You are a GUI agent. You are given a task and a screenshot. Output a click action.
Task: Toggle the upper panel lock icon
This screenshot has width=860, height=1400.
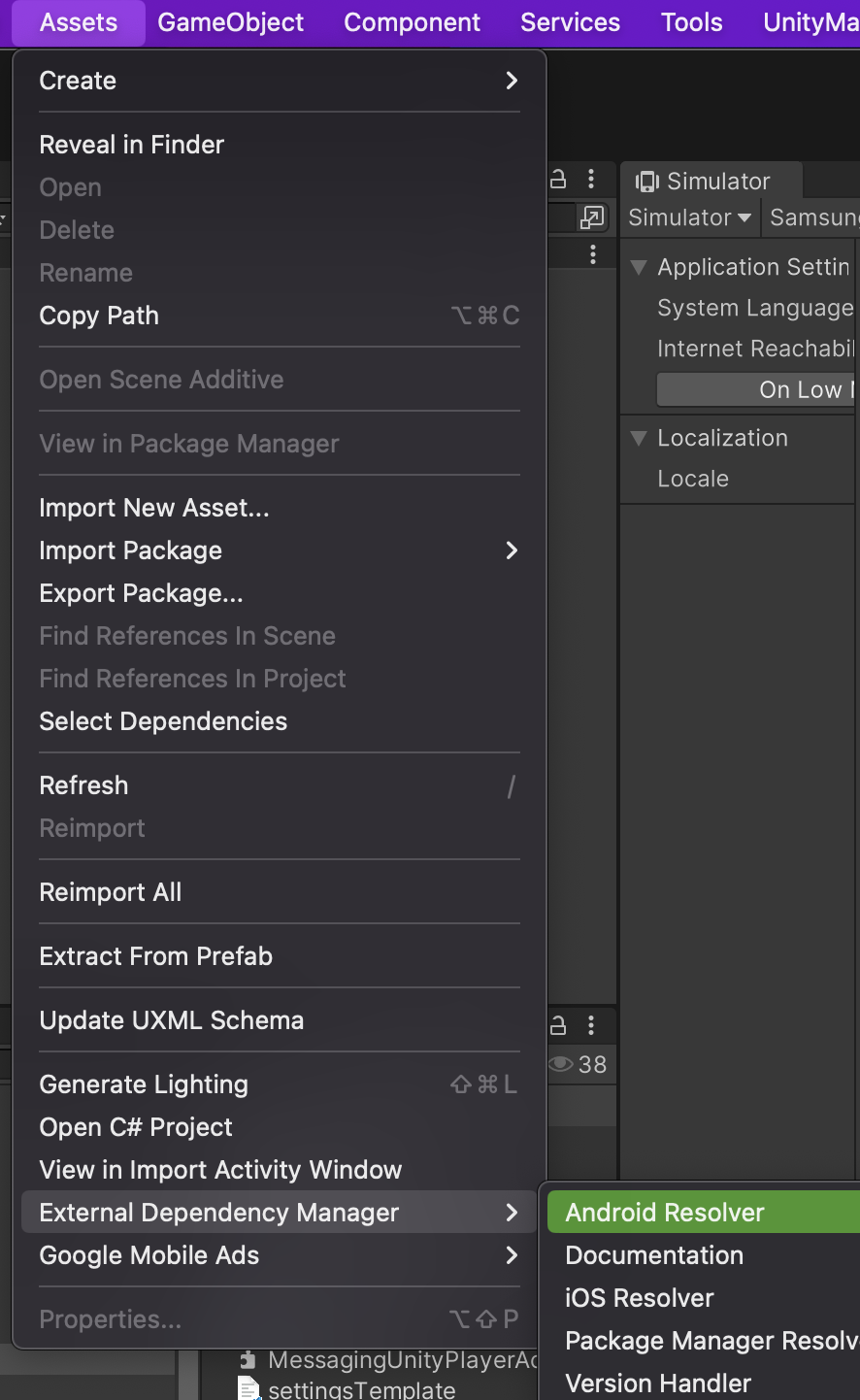(558, 179)
